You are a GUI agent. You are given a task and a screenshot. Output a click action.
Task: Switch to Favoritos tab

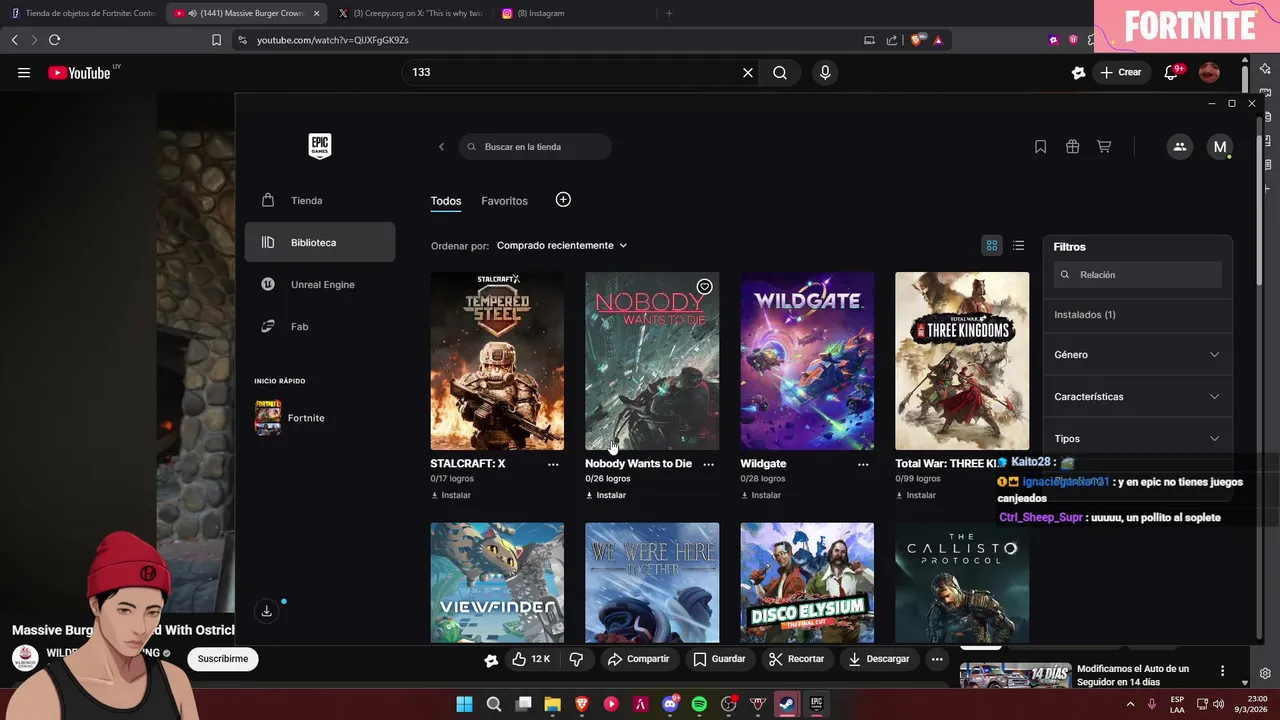pyautogui.click(x=504, y=201)
